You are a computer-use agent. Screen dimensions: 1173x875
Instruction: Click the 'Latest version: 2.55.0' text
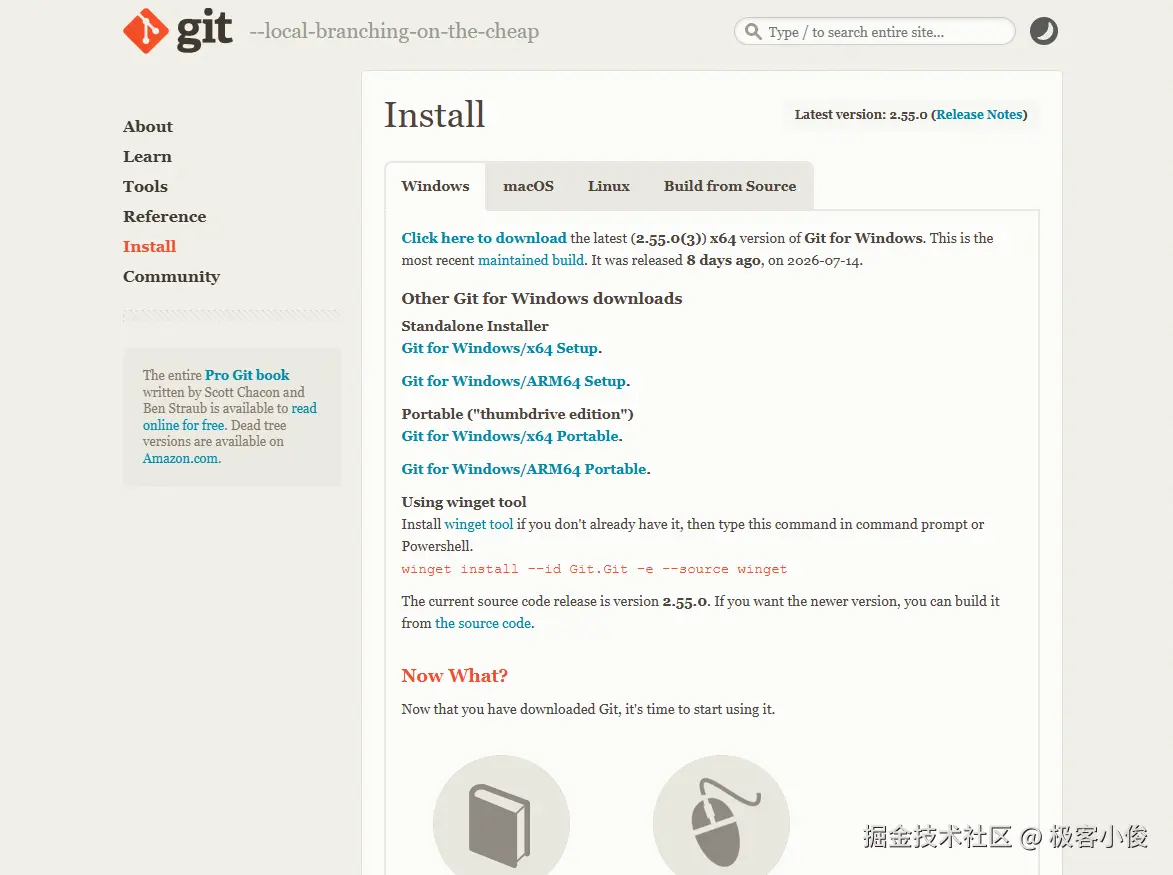pos(861,114)
